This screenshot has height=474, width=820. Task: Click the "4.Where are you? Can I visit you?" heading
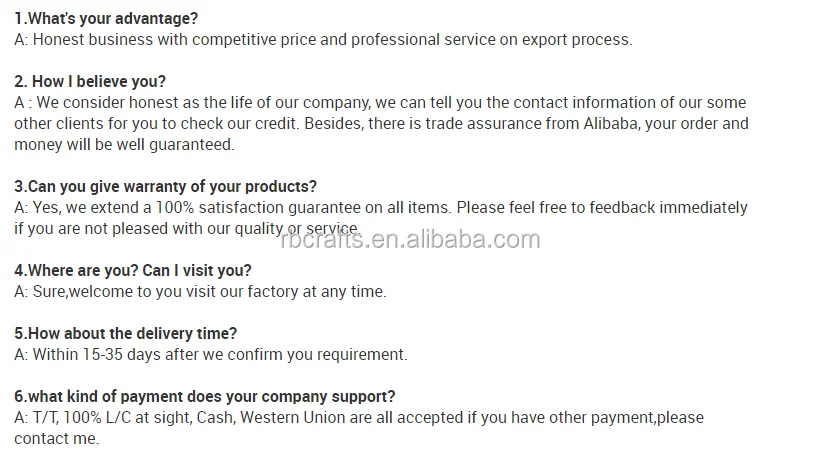133,270
